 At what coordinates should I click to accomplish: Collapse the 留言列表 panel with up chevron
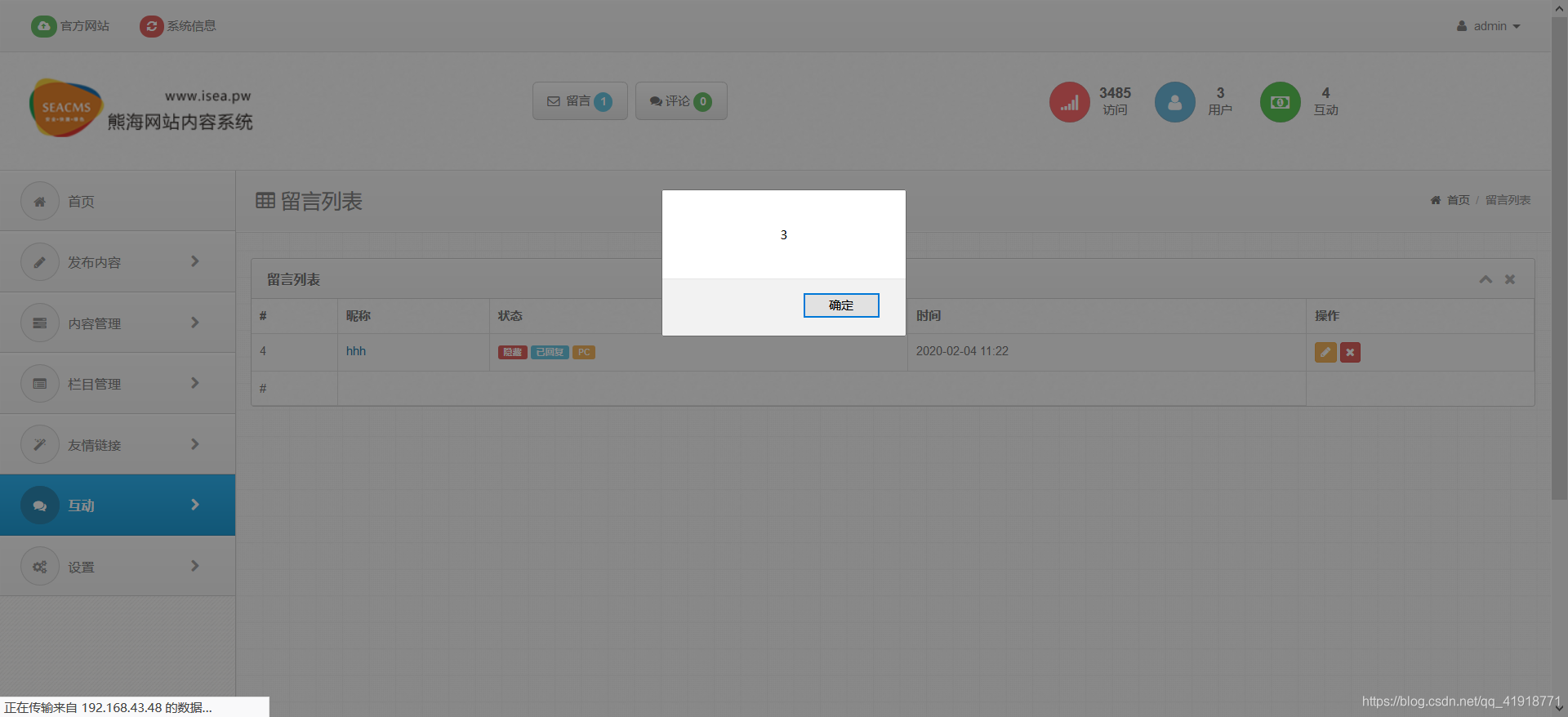pos(1486,279)
